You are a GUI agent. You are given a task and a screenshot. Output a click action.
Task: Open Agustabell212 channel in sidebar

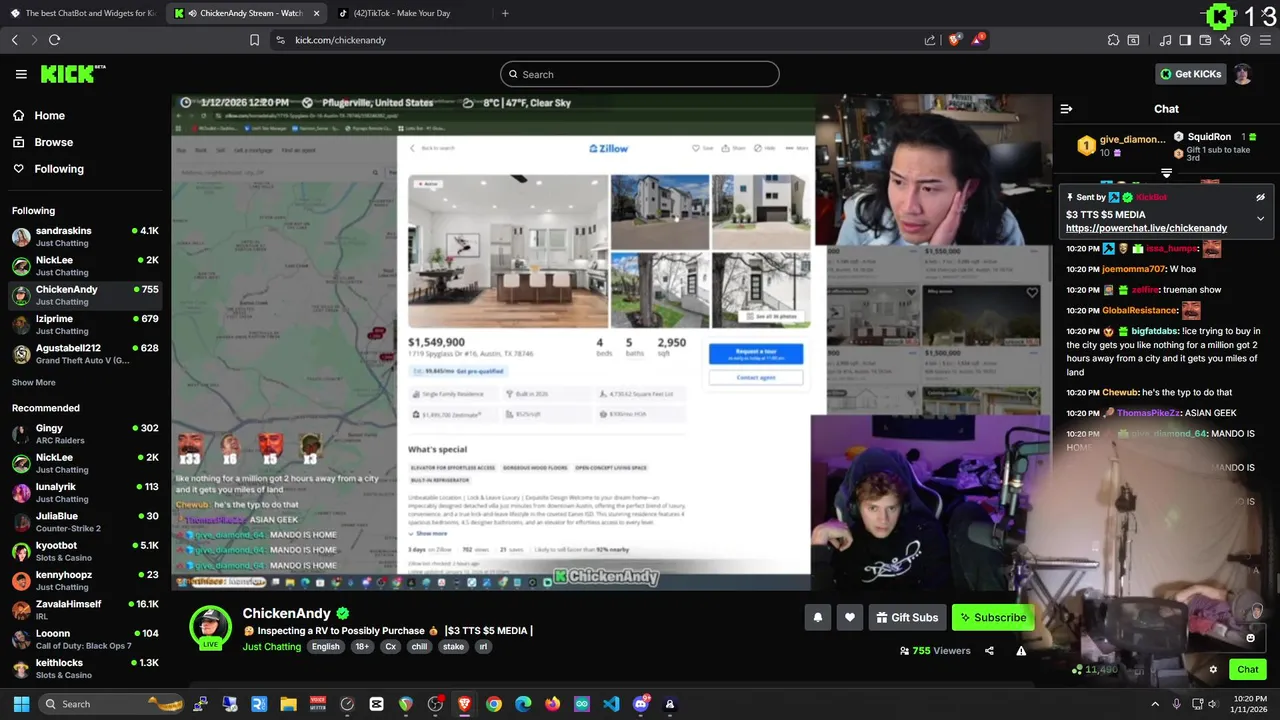tap(85, 354)
